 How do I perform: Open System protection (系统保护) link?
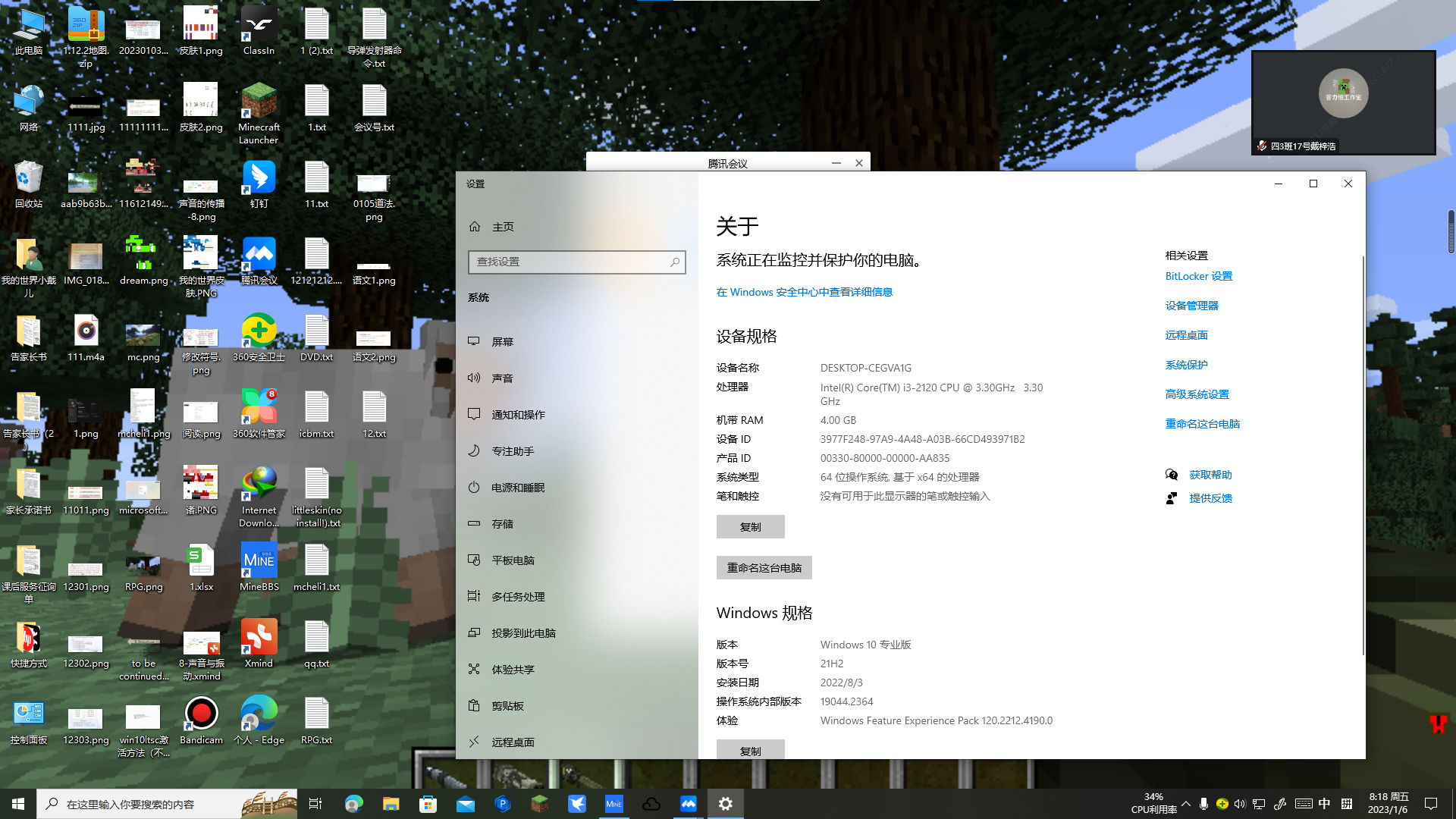point(1187,366)
